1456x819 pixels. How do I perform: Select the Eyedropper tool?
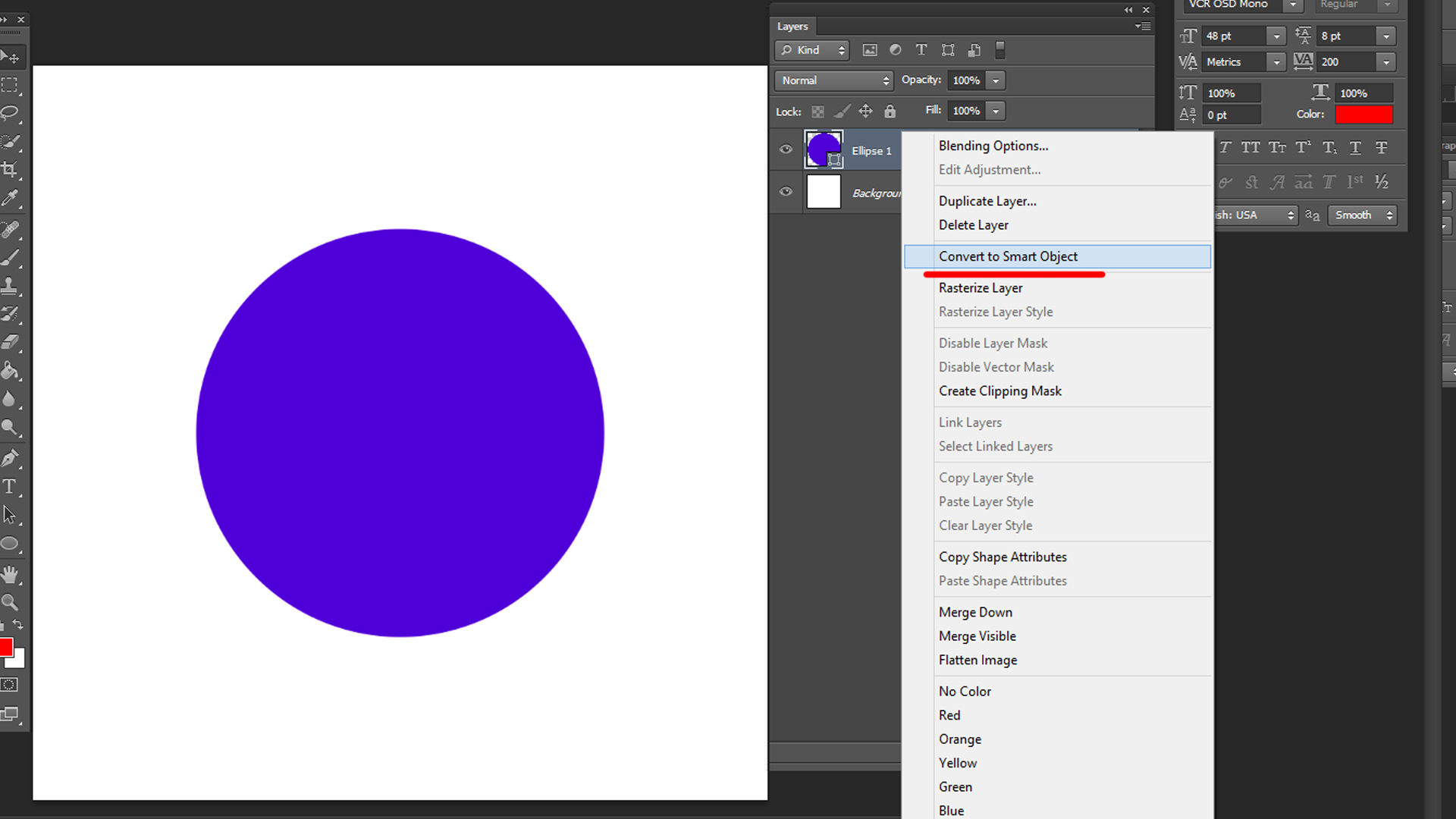click(x=10, y=199)
